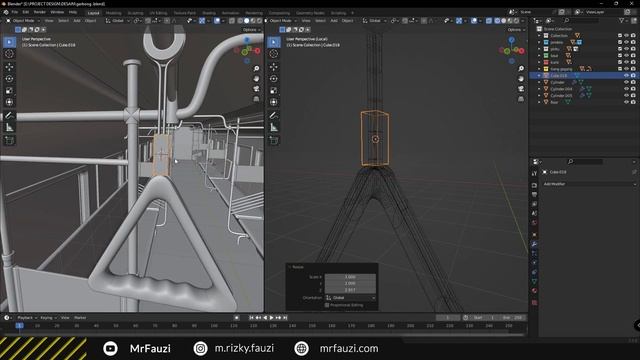This screenshot has height=360, width=640.
Task: Select the Scale tool in right viewport
Action: pos(273,91)
